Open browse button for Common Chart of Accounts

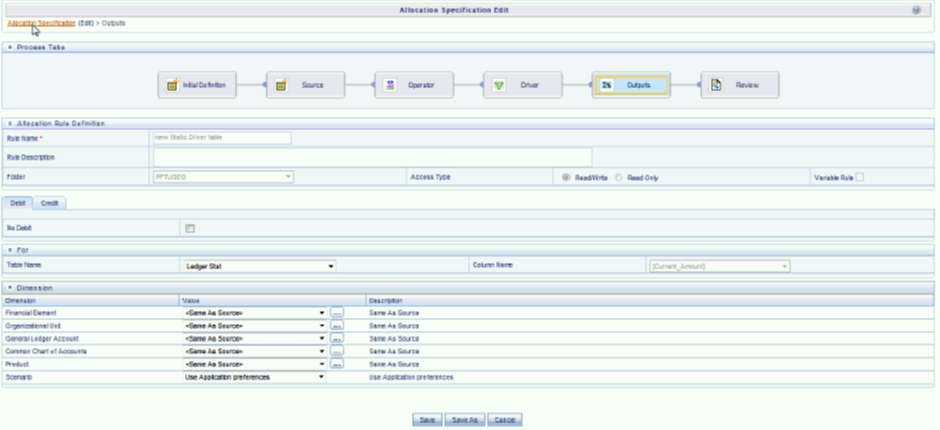coord(337,351)
